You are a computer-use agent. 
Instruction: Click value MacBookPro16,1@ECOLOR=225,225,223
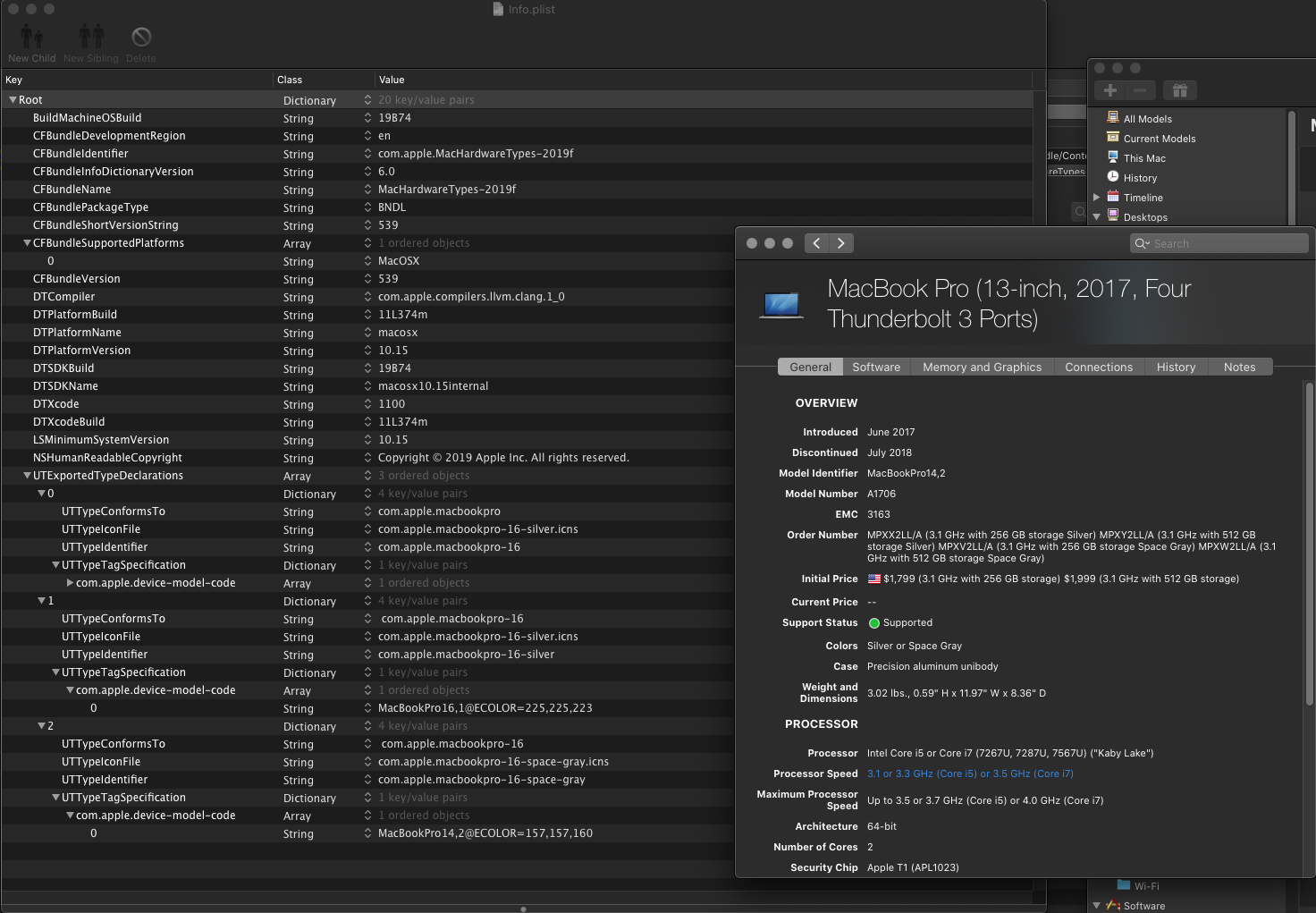[x=485, y=708]
